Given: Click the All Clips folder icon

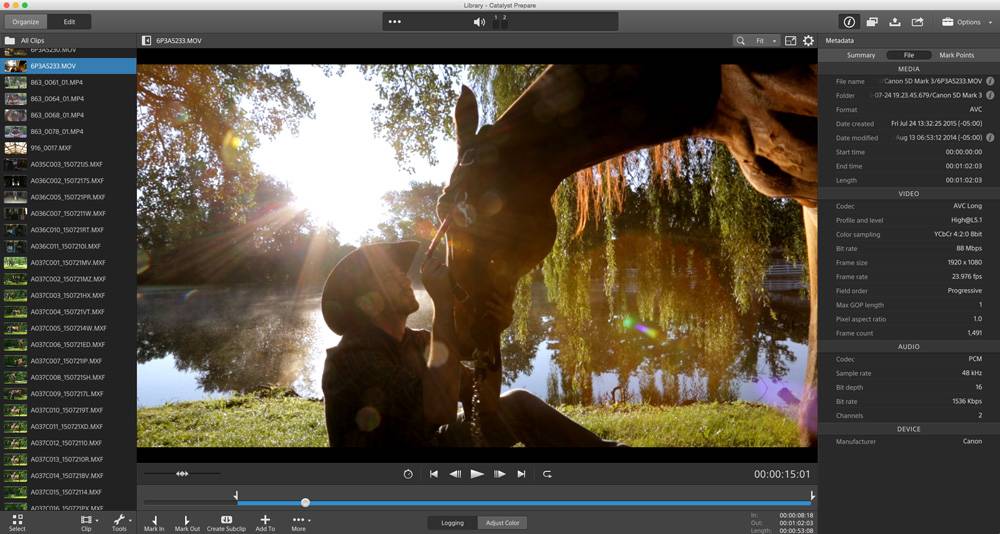Looking at the screenshot, I should (10, 40).
